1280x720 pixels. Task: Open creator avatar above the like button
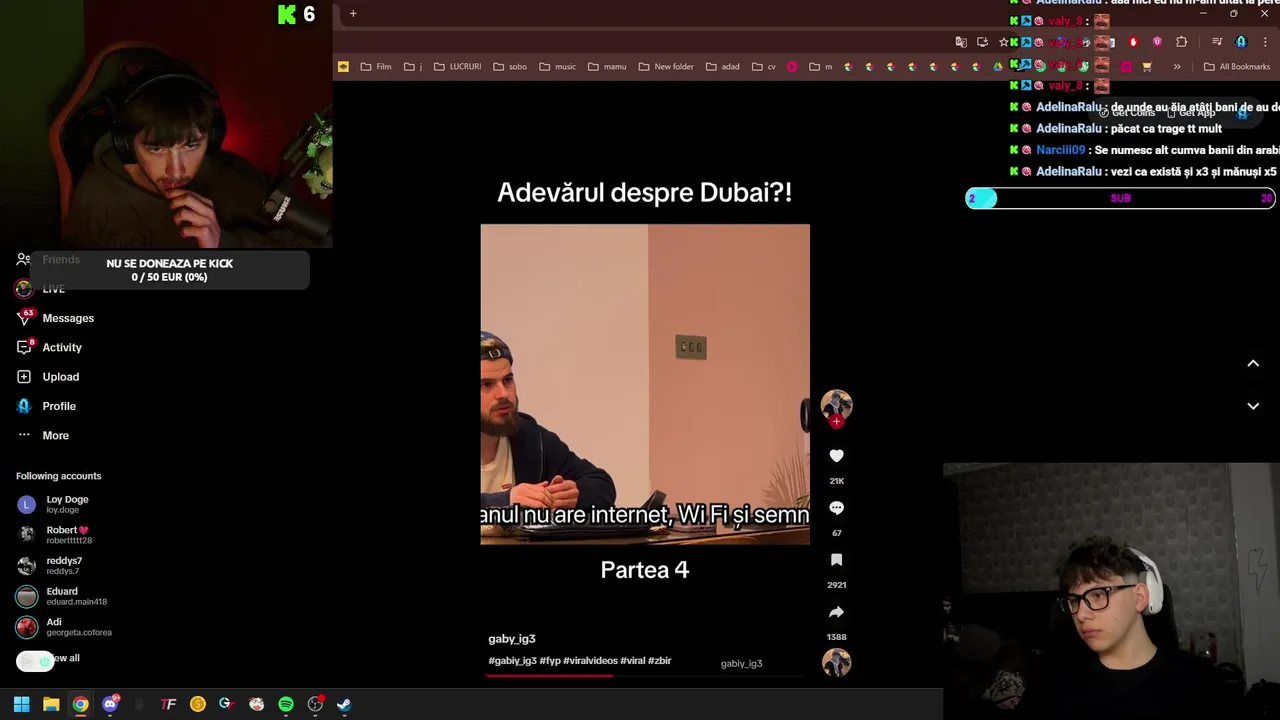coord(836,405)
